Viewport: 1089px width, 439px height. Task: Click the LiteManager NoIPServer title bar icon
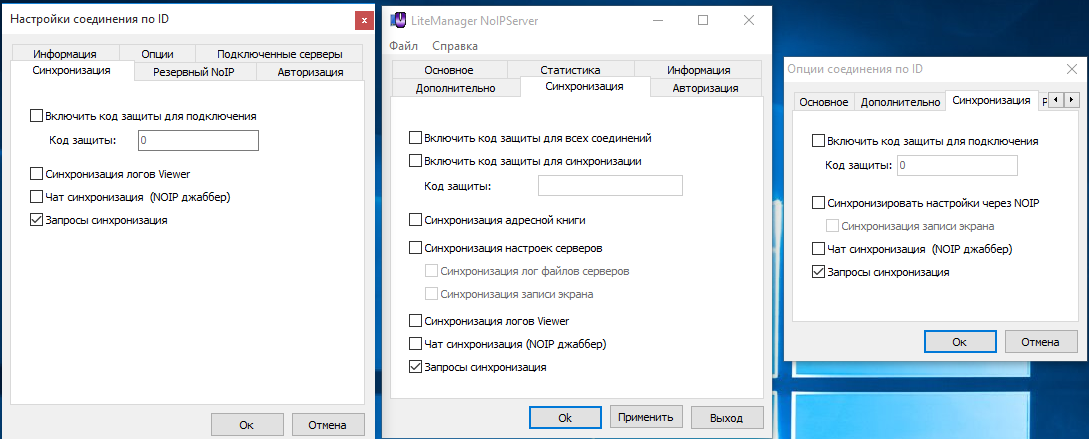(399, 20)
